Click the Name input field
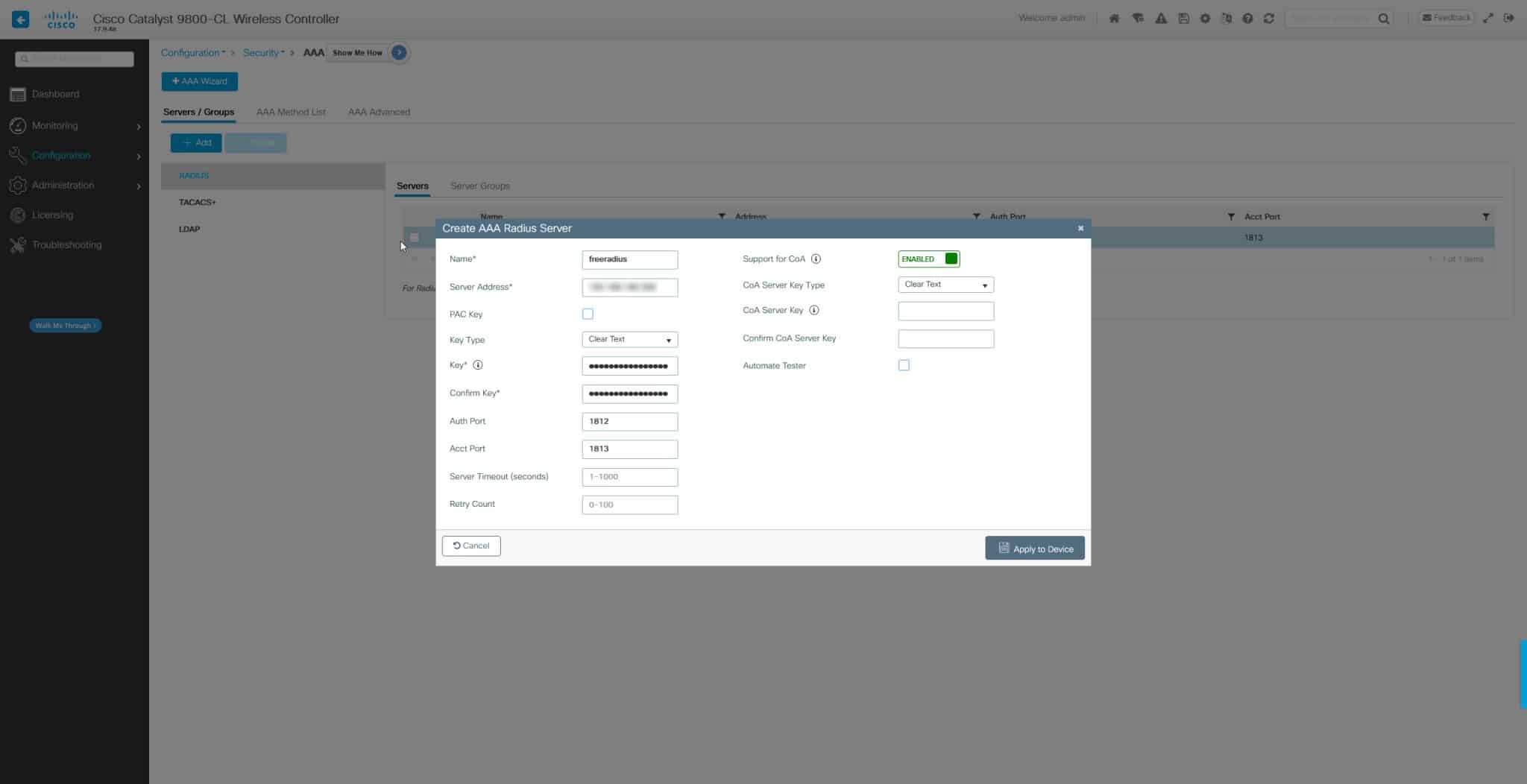This screenshot has height=784, width=1527. pos(629,259)
